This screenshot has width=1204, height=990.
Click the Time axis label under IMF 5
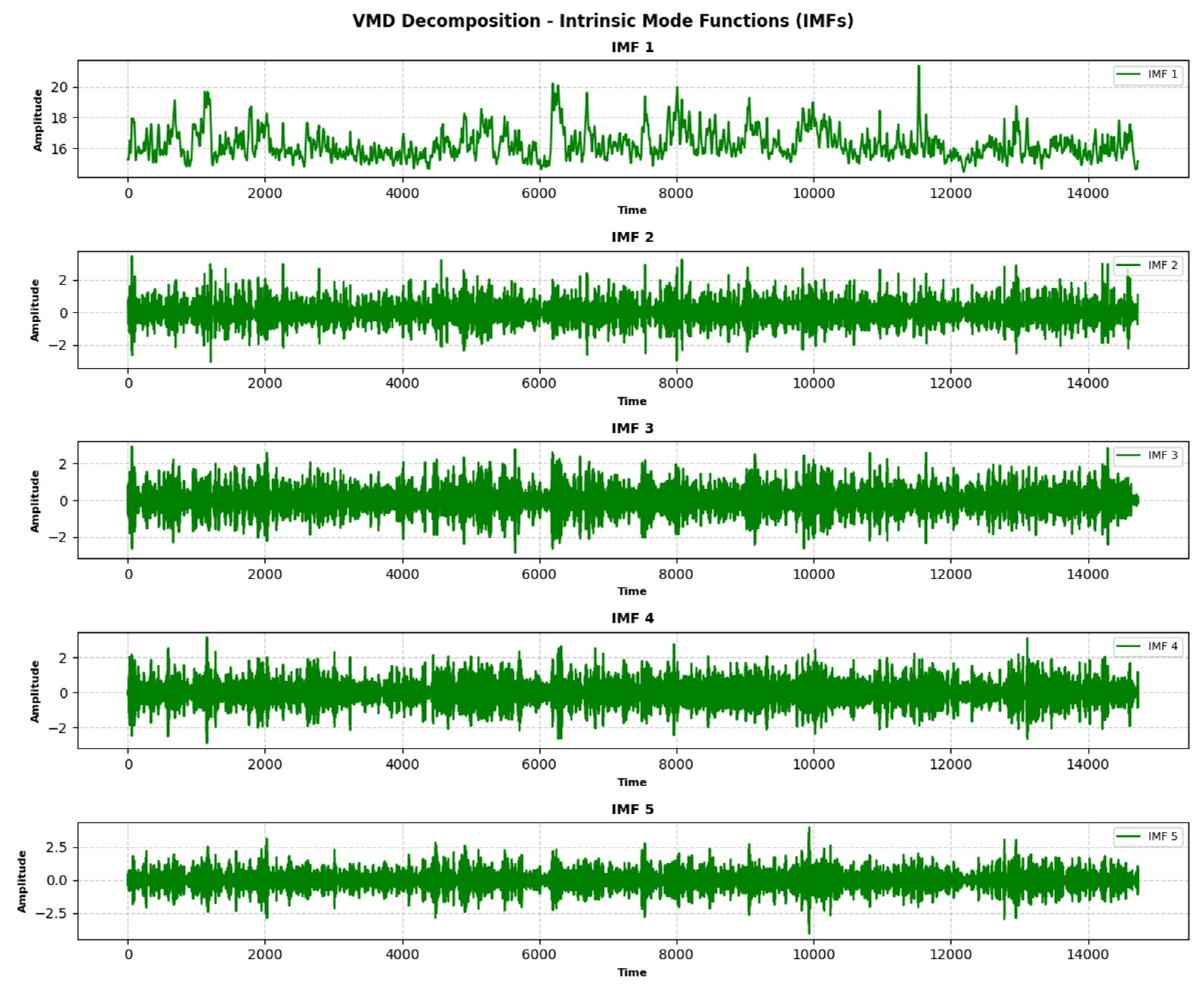click(x=632, y=972)
